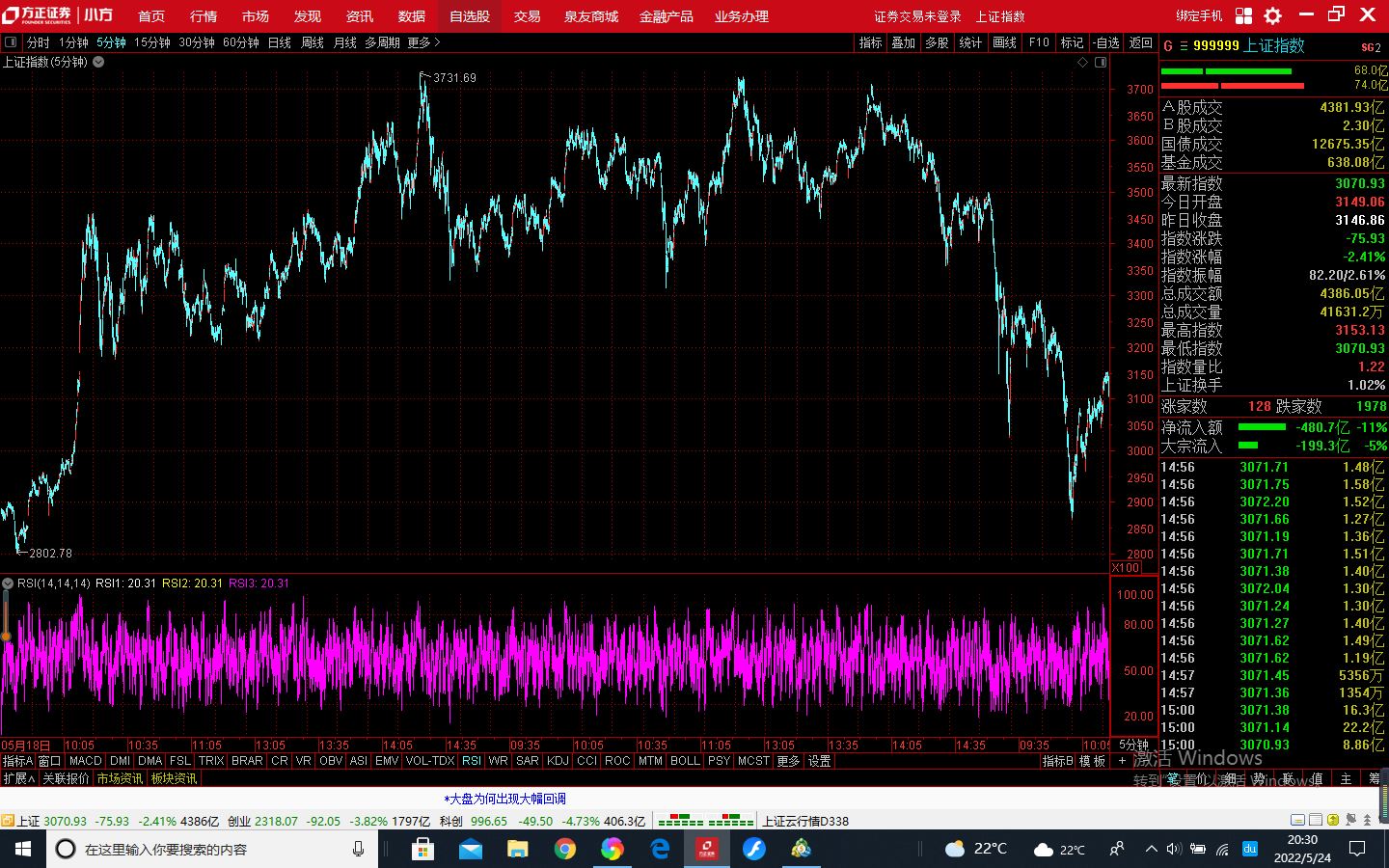Click 叠加 overlay button
The width and height of the screenshot is (1389, 868).
904,42
